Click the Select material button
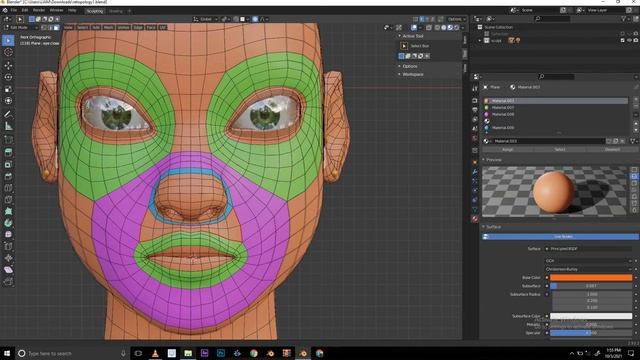Screen dimensions: 640x360 click(560, 150)
